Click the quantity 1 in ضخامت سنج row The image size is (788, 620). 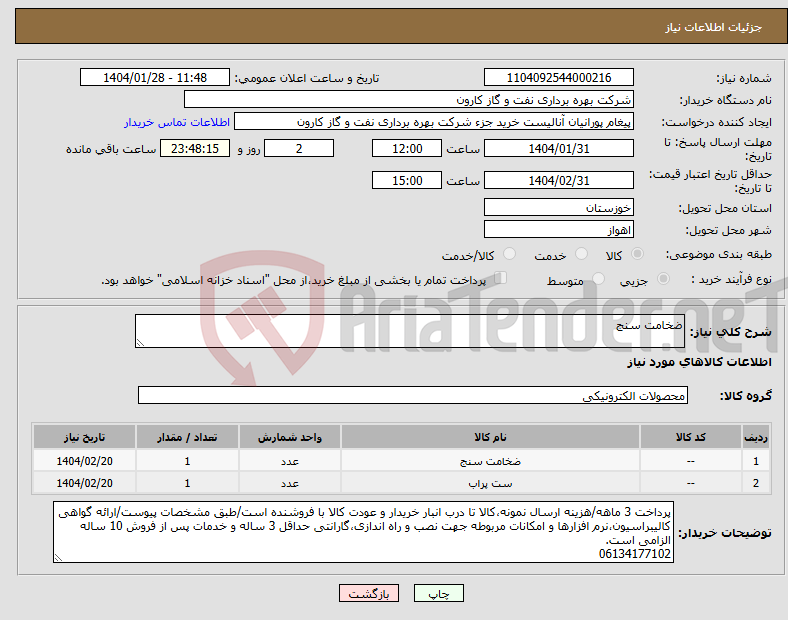point(187,461)
